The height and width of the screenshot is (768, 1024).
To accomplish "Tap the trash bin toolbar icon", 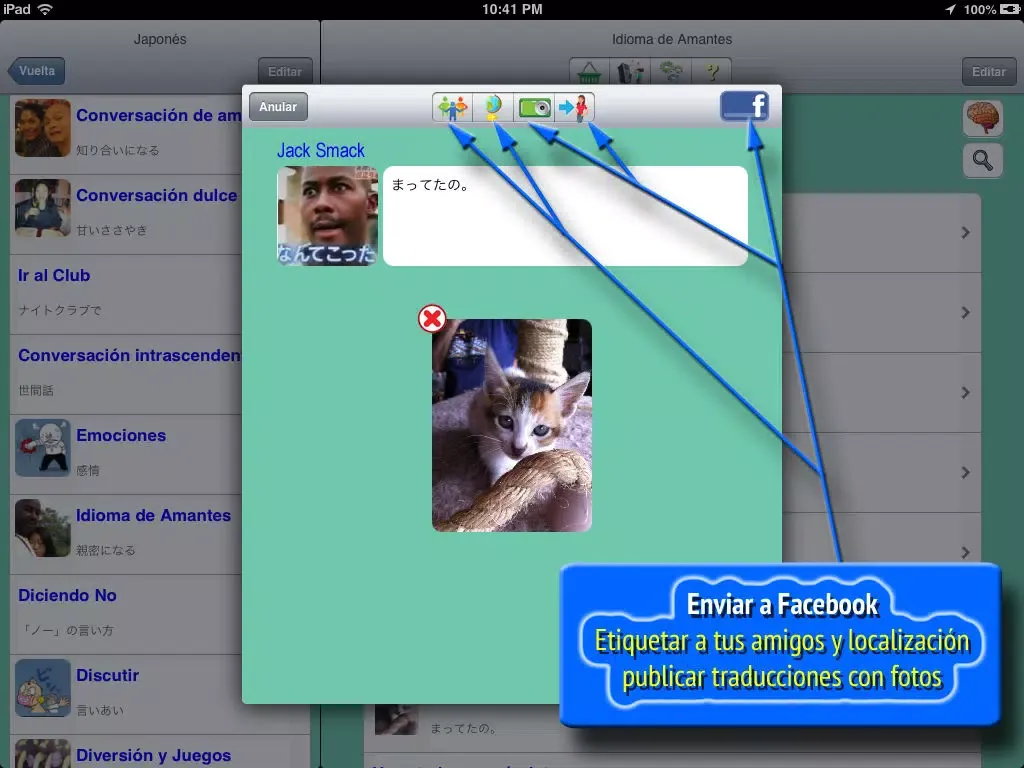I will [x=630, y=71].
